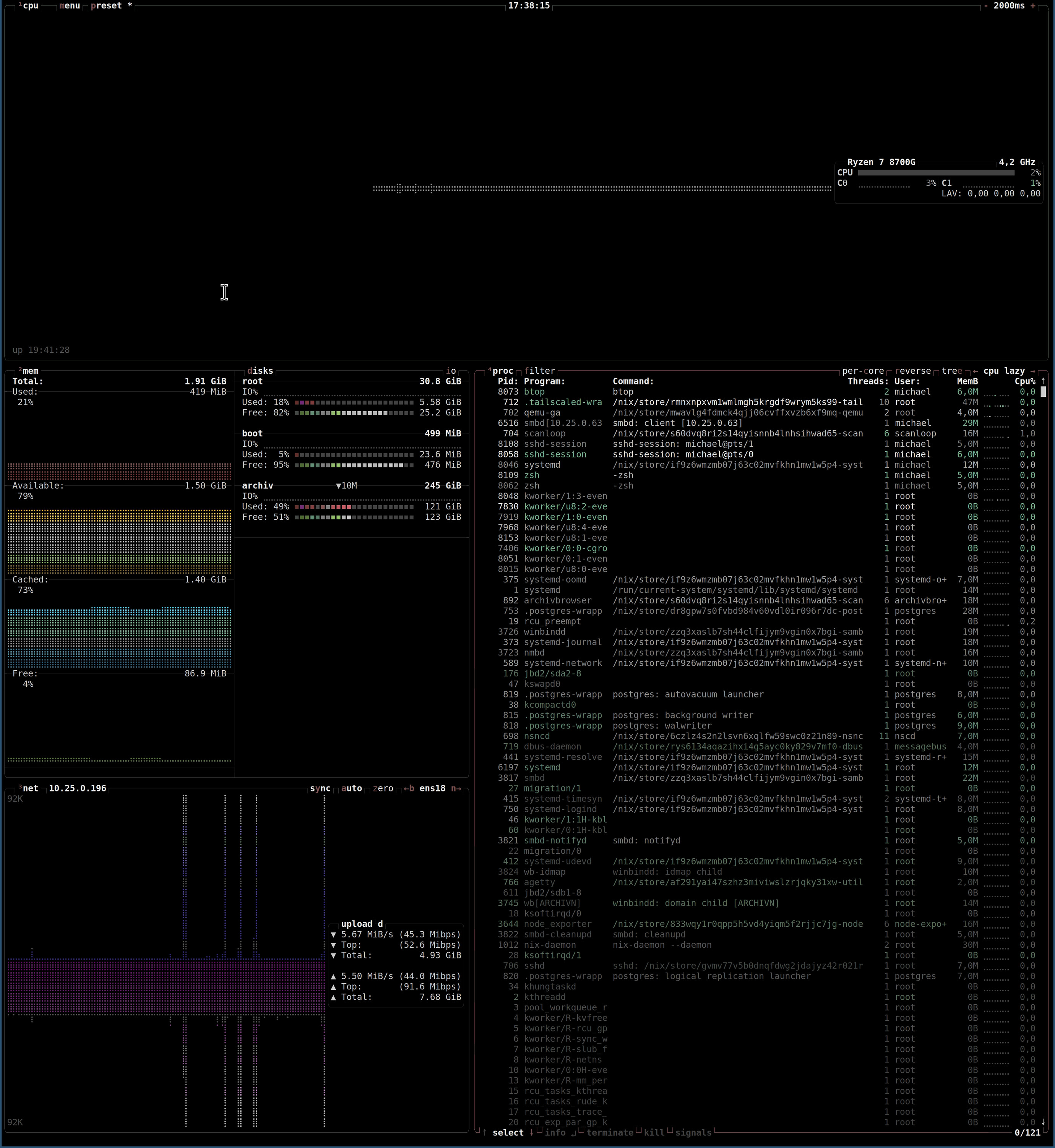Toggle the mem box label
Viewport: 1055px width, 1148px height.
[x=29, y=371]
